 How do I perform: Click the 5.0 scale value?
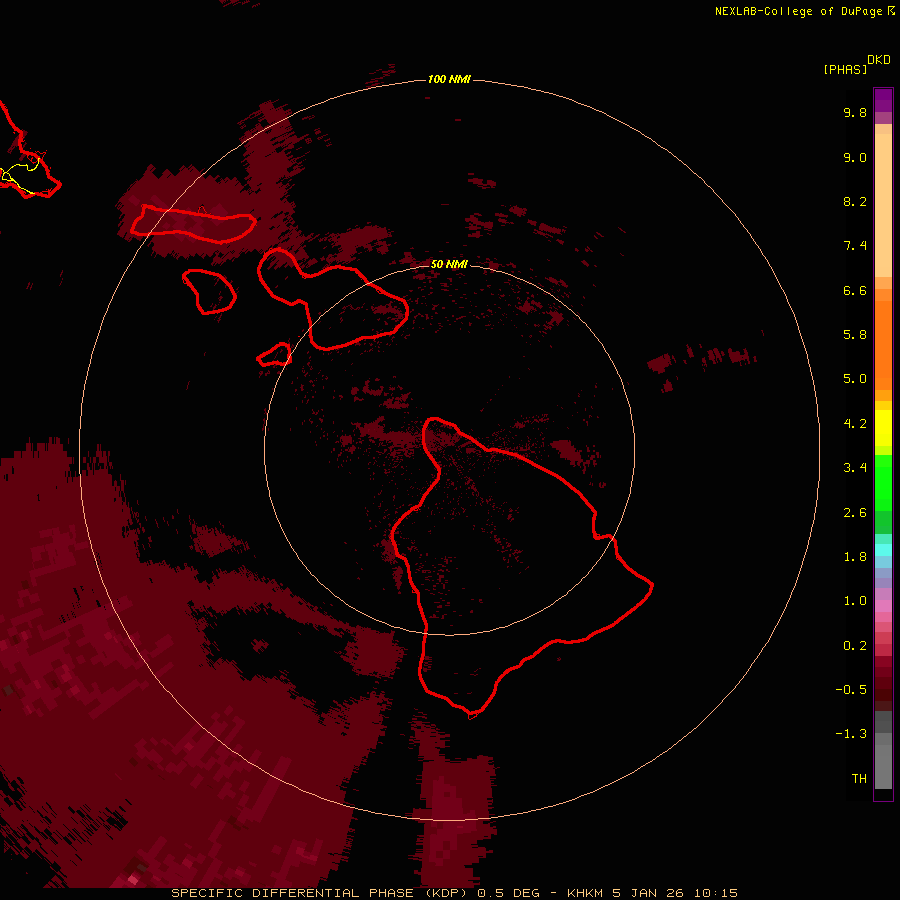(x=855, y=379)
